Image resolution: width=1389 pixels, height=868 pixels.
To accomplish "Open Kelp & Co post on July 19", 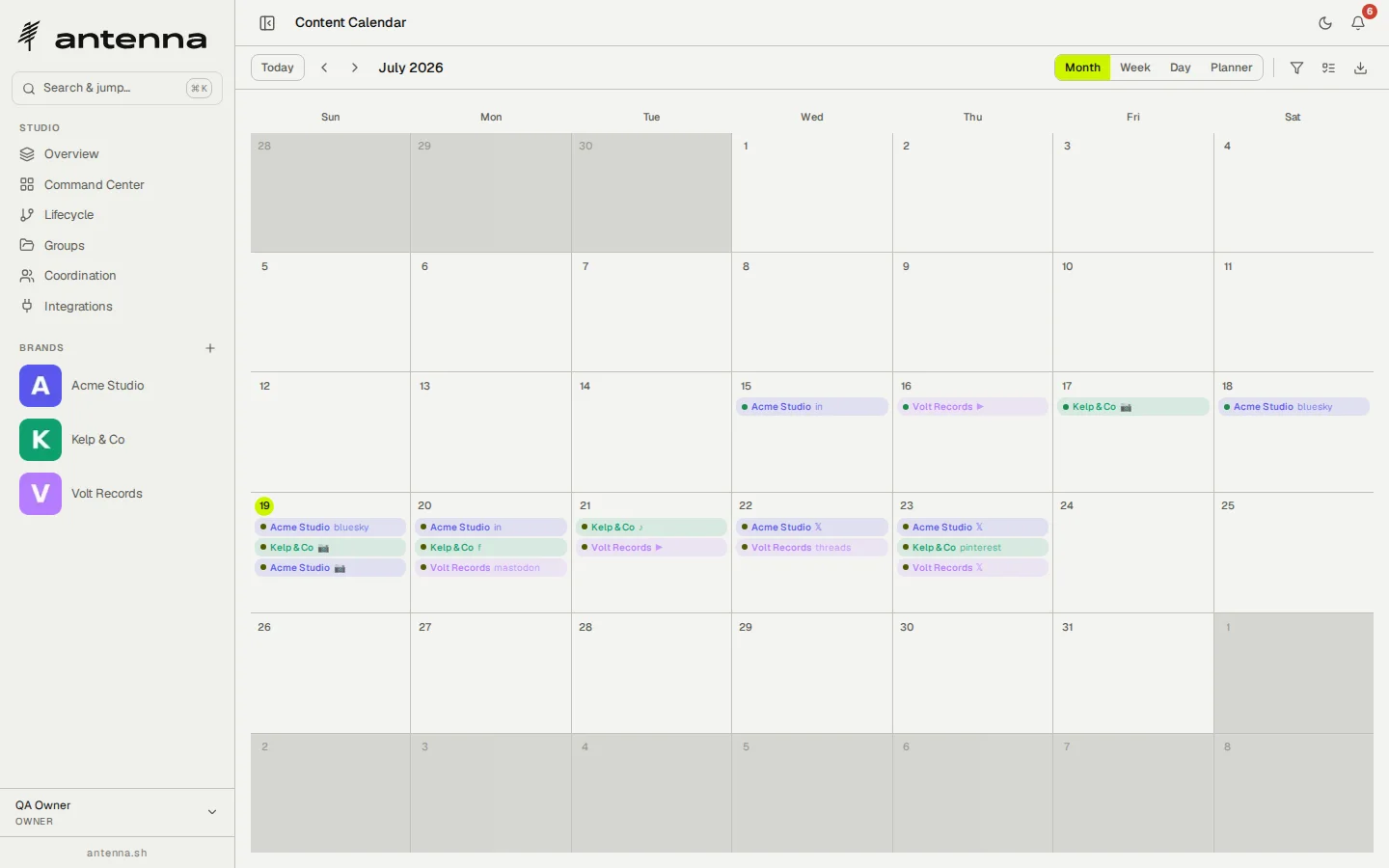I will coord(330,548).
